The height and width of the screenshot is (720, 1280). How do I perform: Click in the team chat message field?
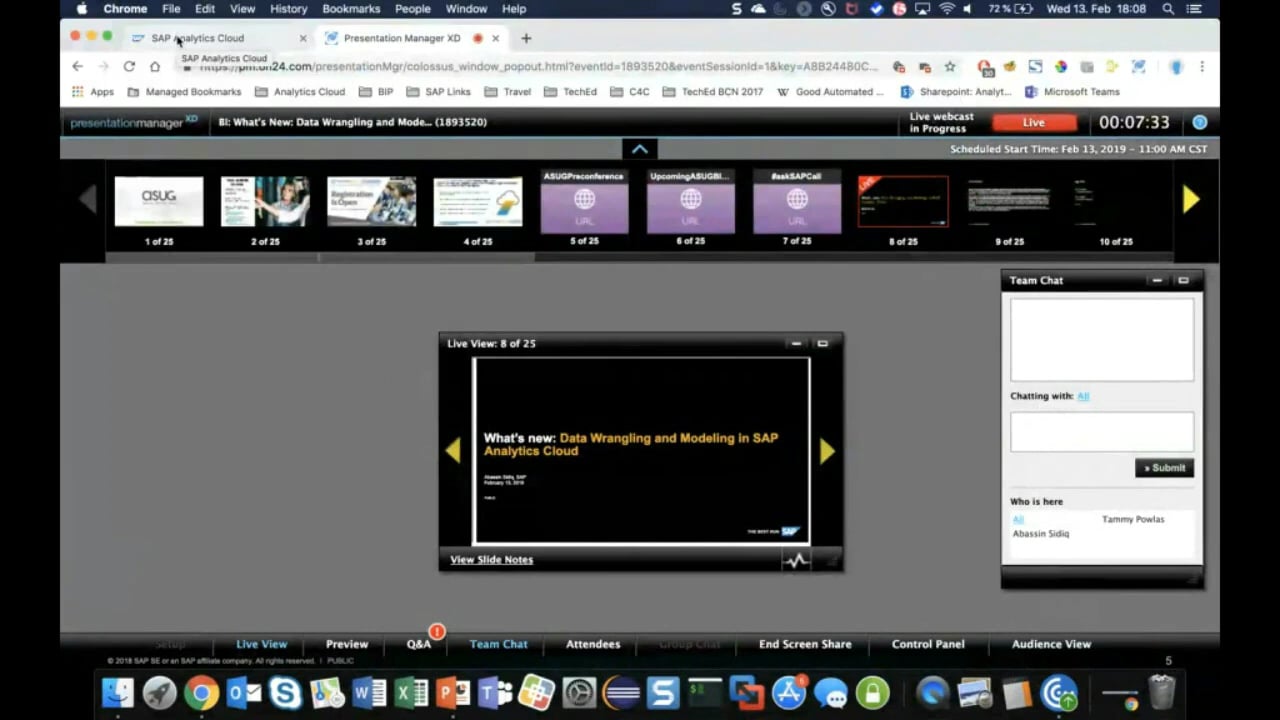(1102, 432)
